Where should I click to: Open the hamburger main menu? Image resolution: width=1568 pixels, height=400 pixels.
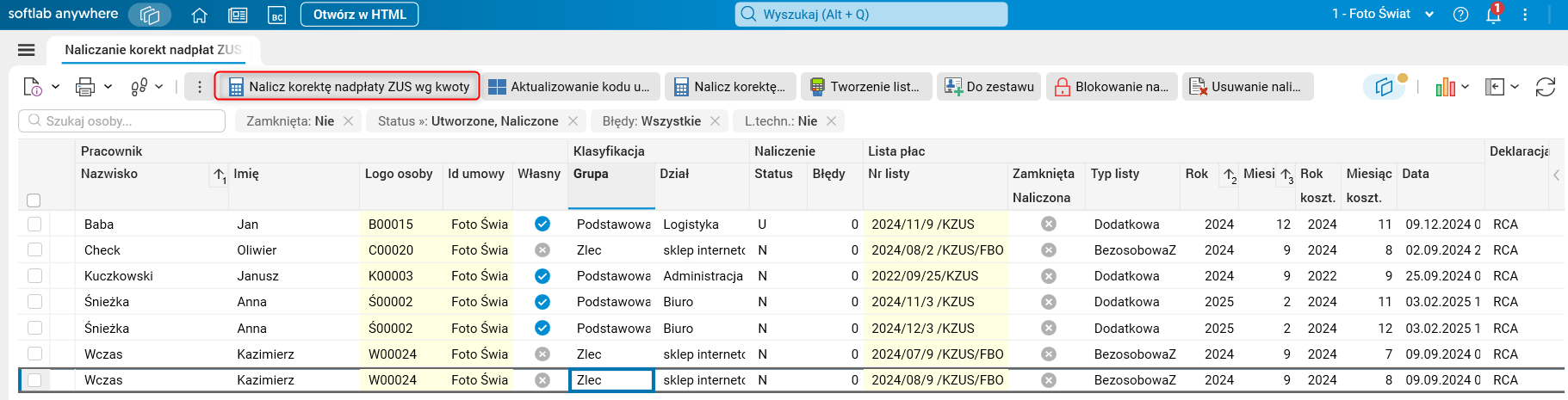(x=27, y=50)
